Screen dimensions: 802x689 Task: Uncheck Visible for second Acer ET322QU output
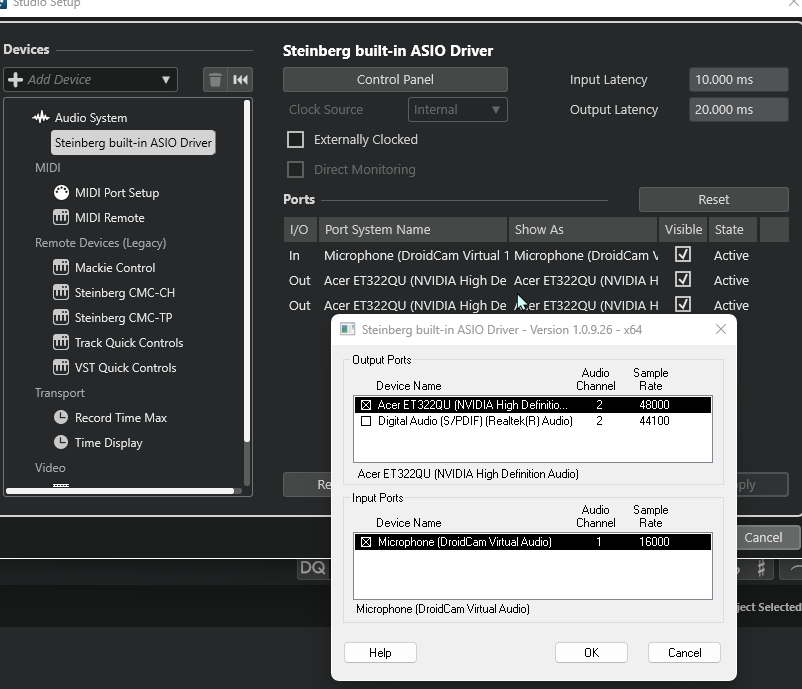coord(683,305)
